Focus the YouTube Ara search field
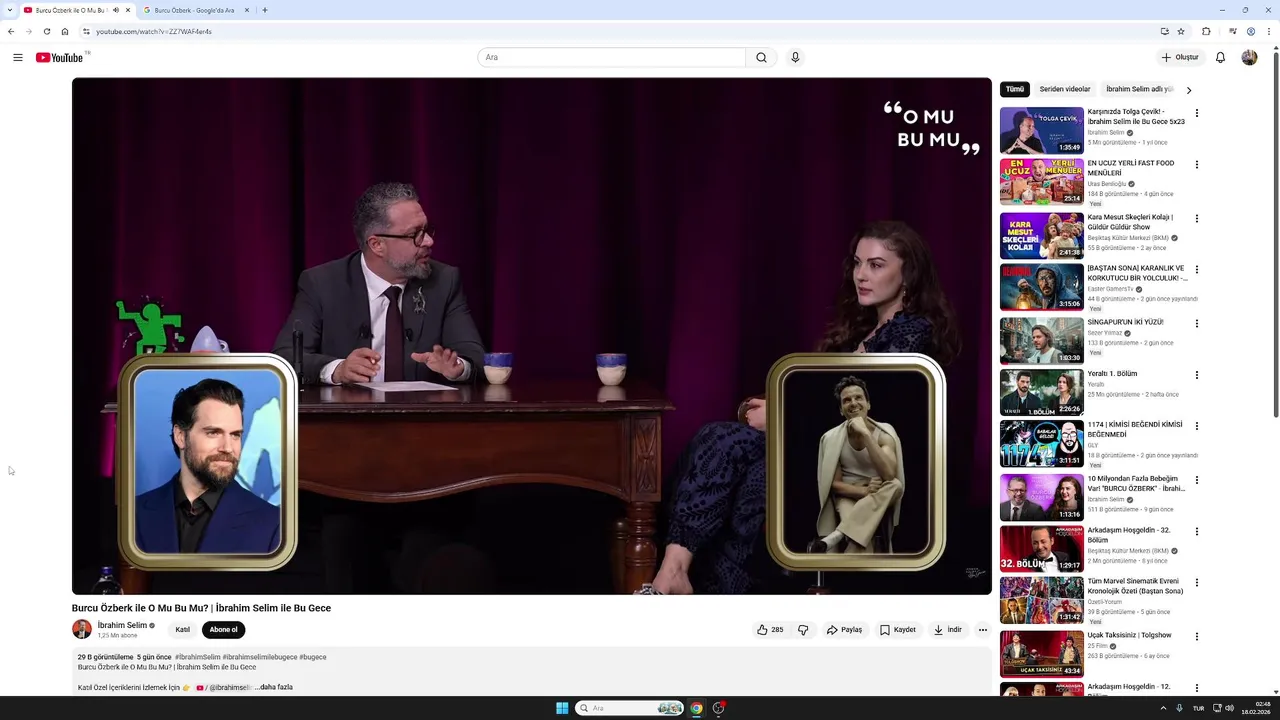The width and height of the screenshot is (1280, 720). click(x=611, y=57)
